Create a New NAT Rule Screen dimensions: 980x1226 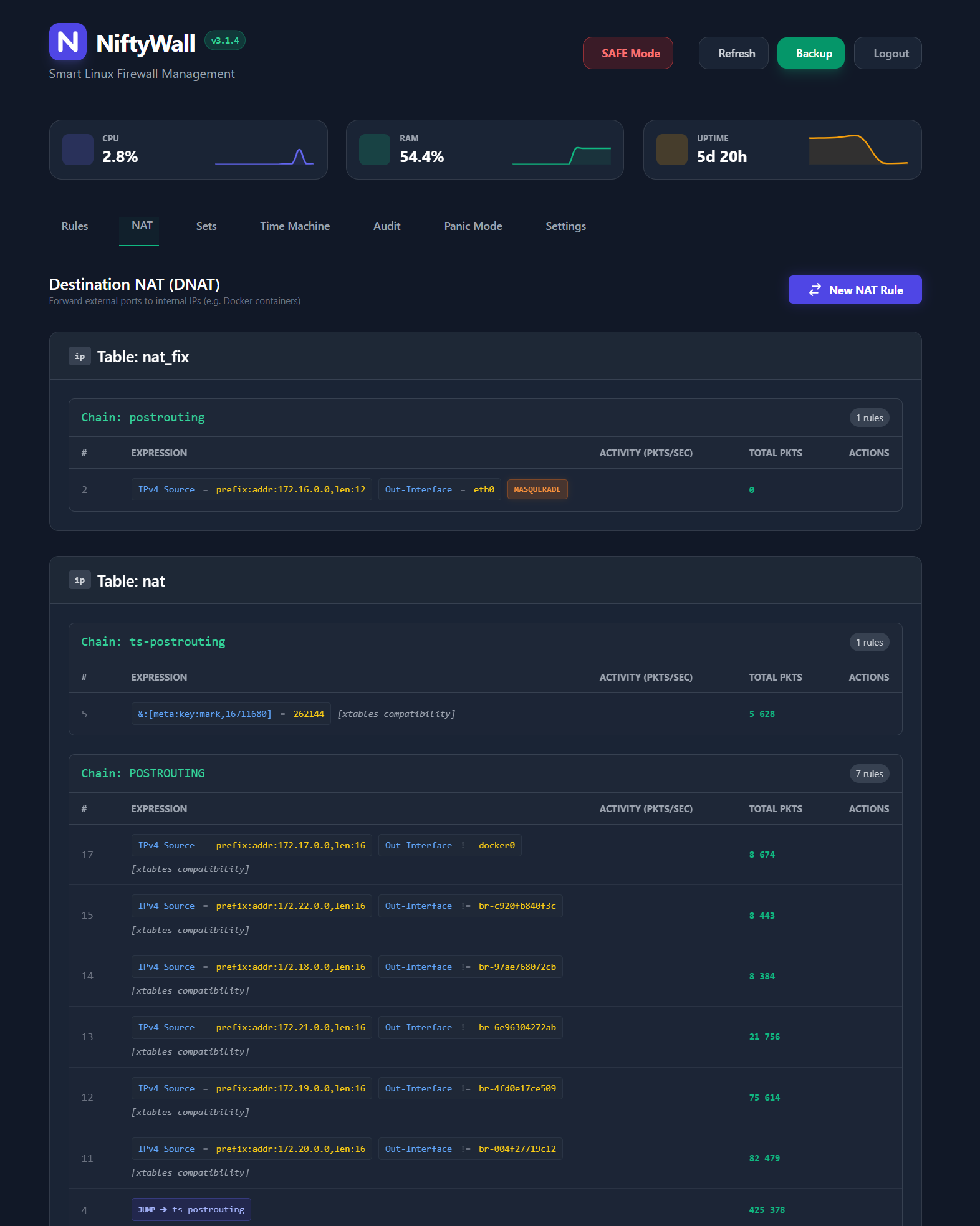coord(855,290)
